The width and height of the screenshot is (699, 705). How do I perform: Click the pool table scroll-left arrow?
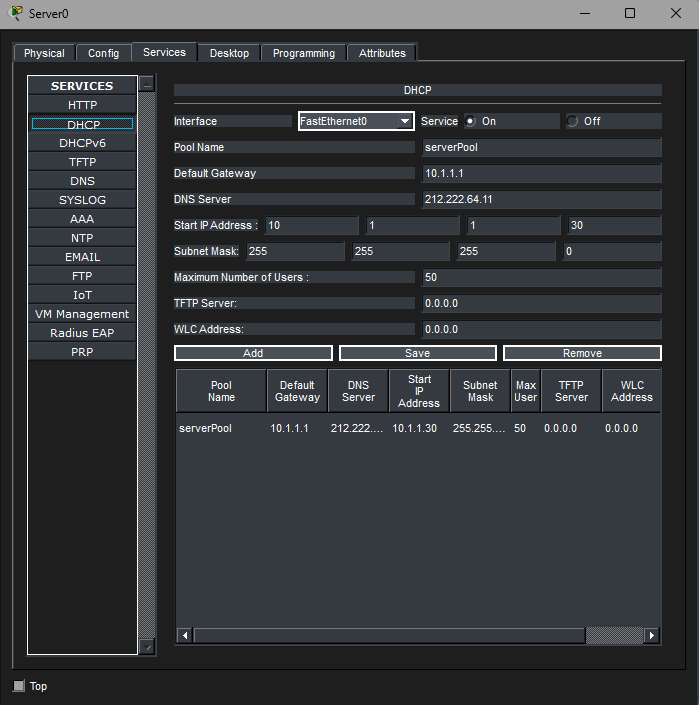pyautogui.click(x=183, y=635)
